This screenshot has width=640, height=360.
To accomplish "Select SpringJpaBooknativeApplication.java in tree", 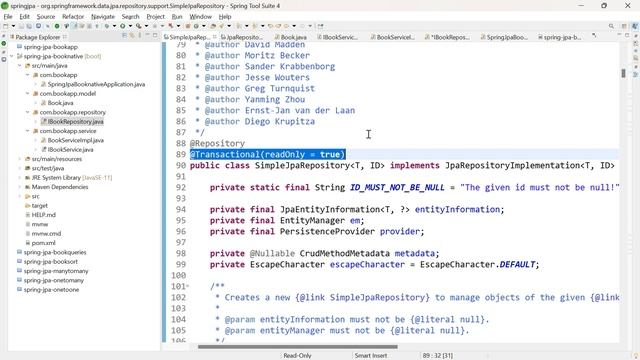I will tap(96, 84).
